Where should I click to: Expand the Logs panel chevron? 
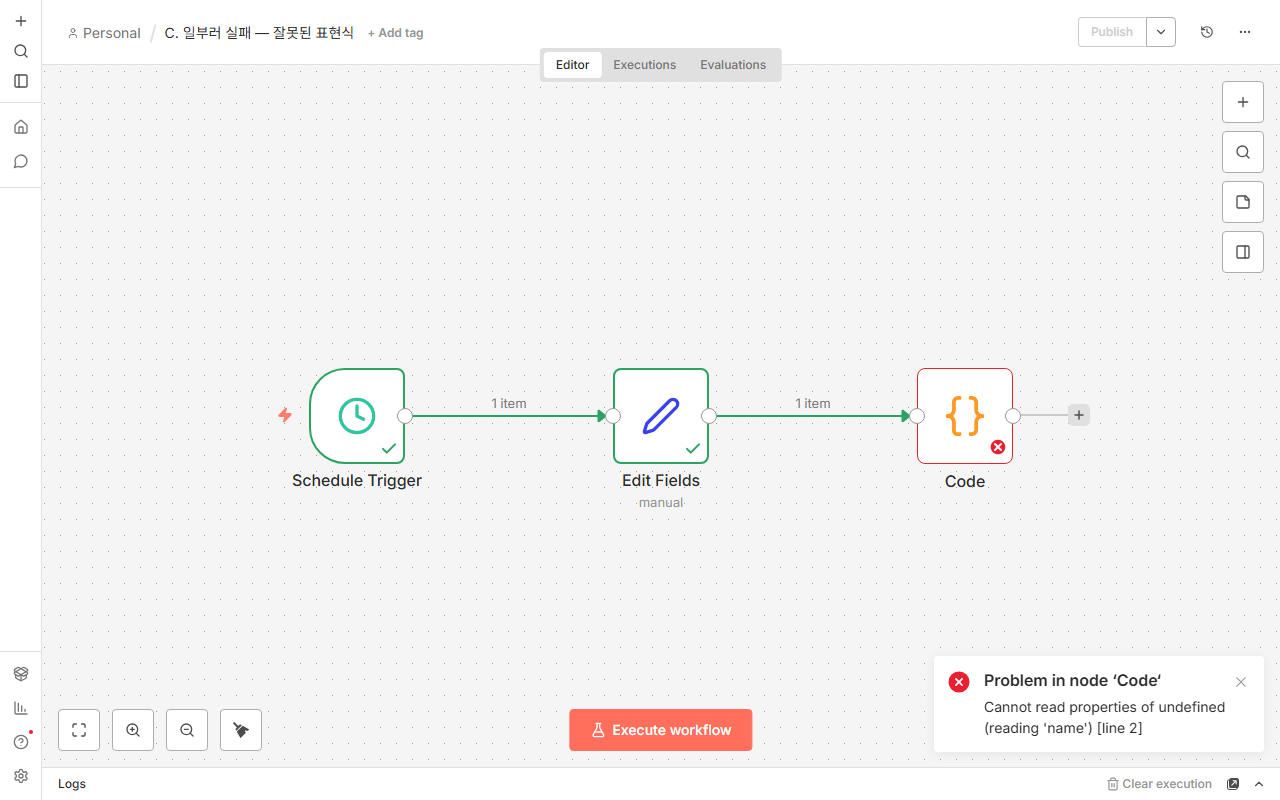point(1259,784)
